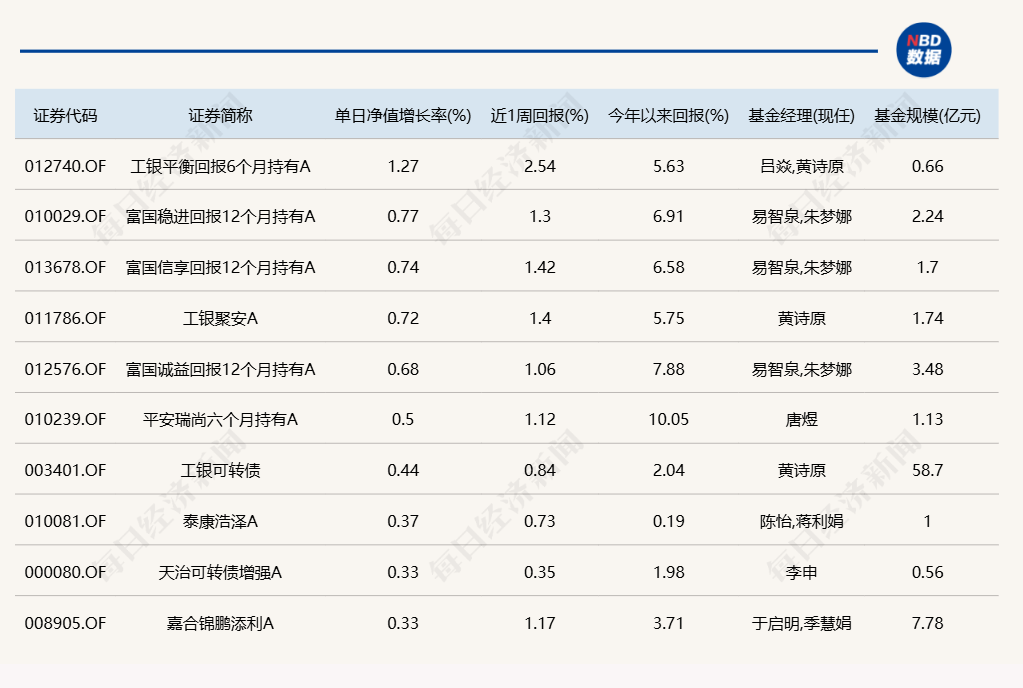The image size is (1023, 688).
Task: Click fund size value 58.7
Action: pos(927,470)
